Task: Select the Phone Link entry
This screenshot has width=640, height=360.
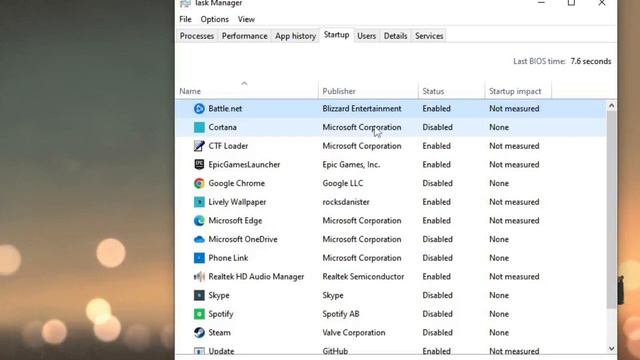Action: click(x=228, y=258)
